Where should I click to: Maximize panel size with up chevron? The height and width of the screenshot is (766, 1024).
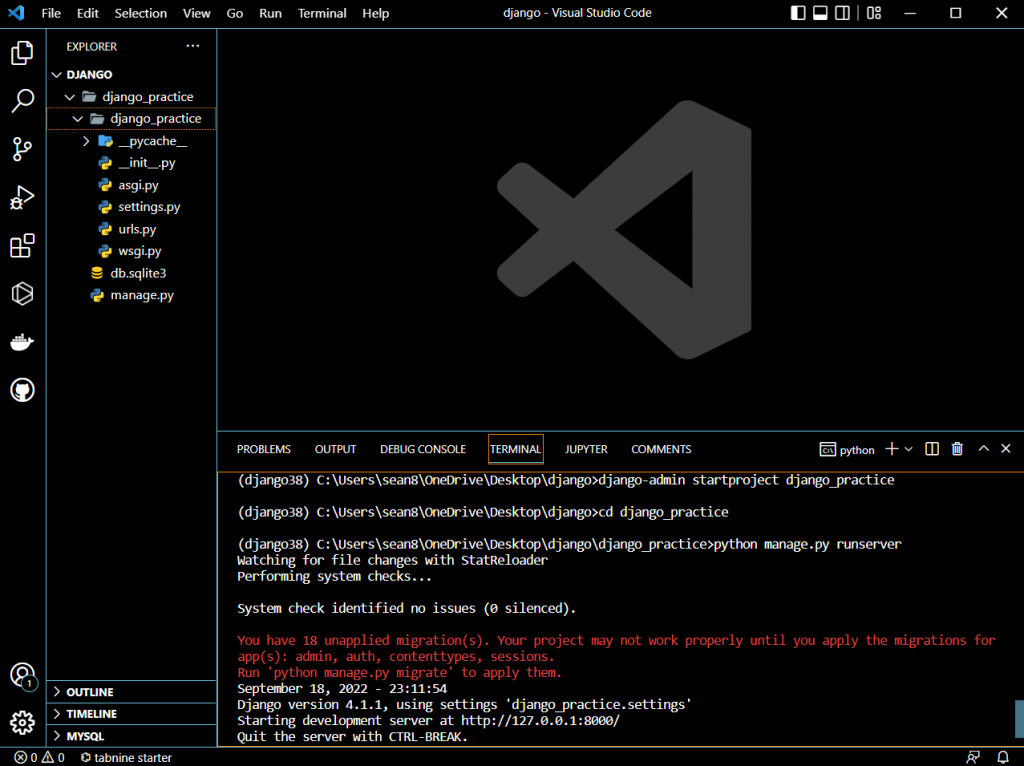(984, 448)
